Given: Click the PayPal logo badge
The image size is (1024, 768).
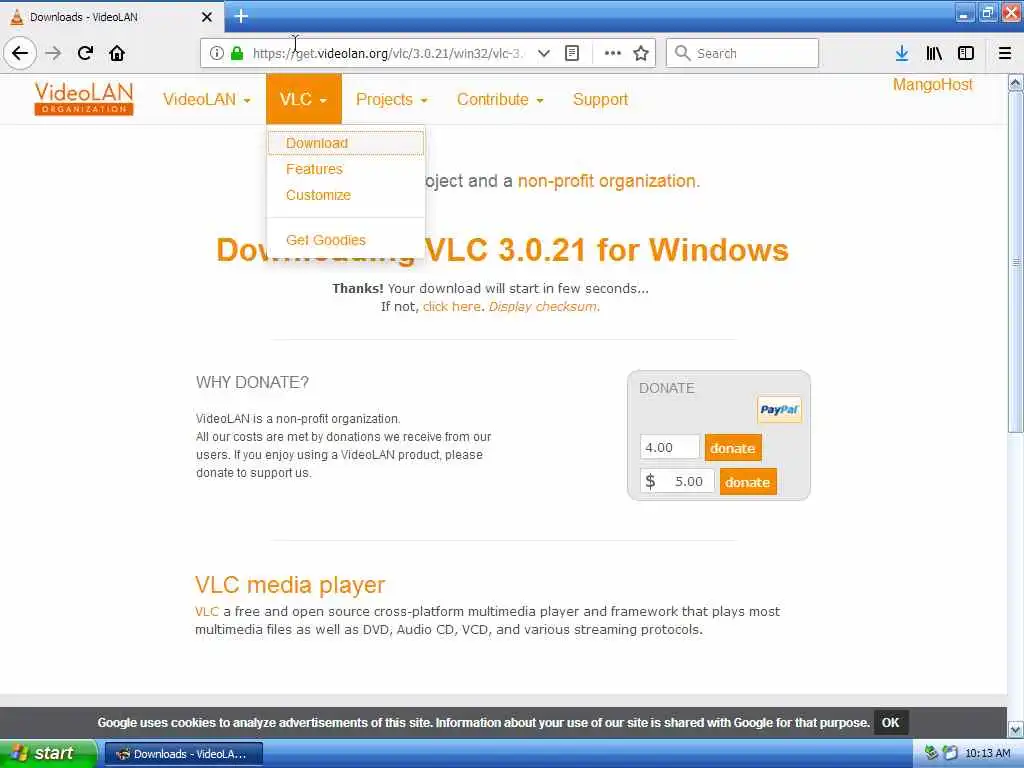Looking at the screenshot, I should pos(779,409).
